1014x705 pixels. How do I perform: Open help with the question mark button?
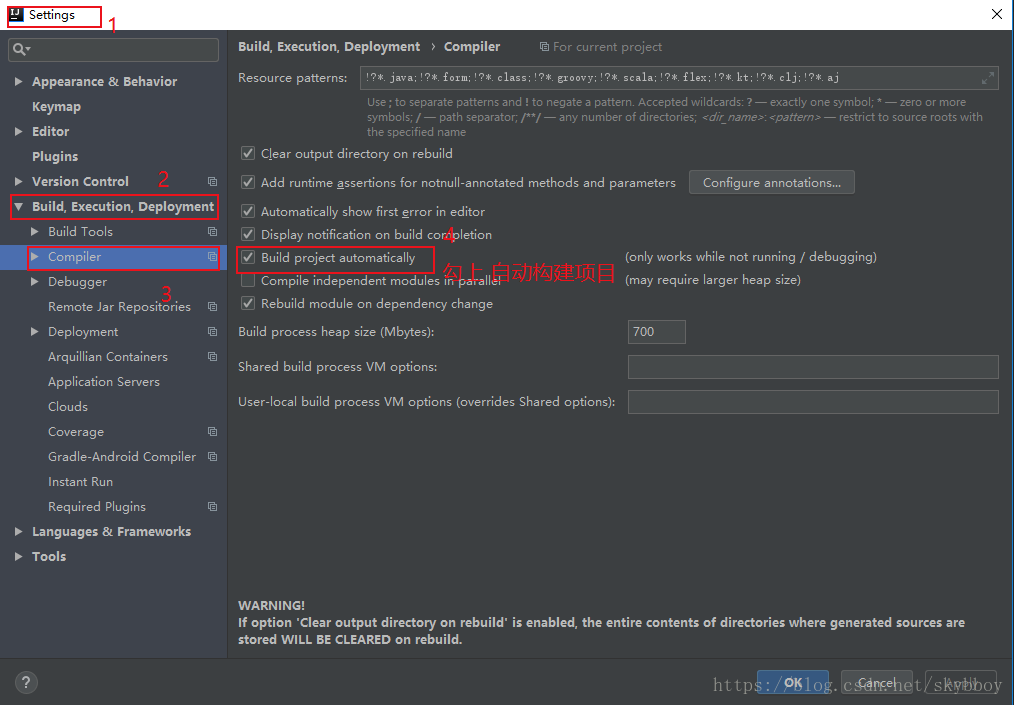pos(26,682)
